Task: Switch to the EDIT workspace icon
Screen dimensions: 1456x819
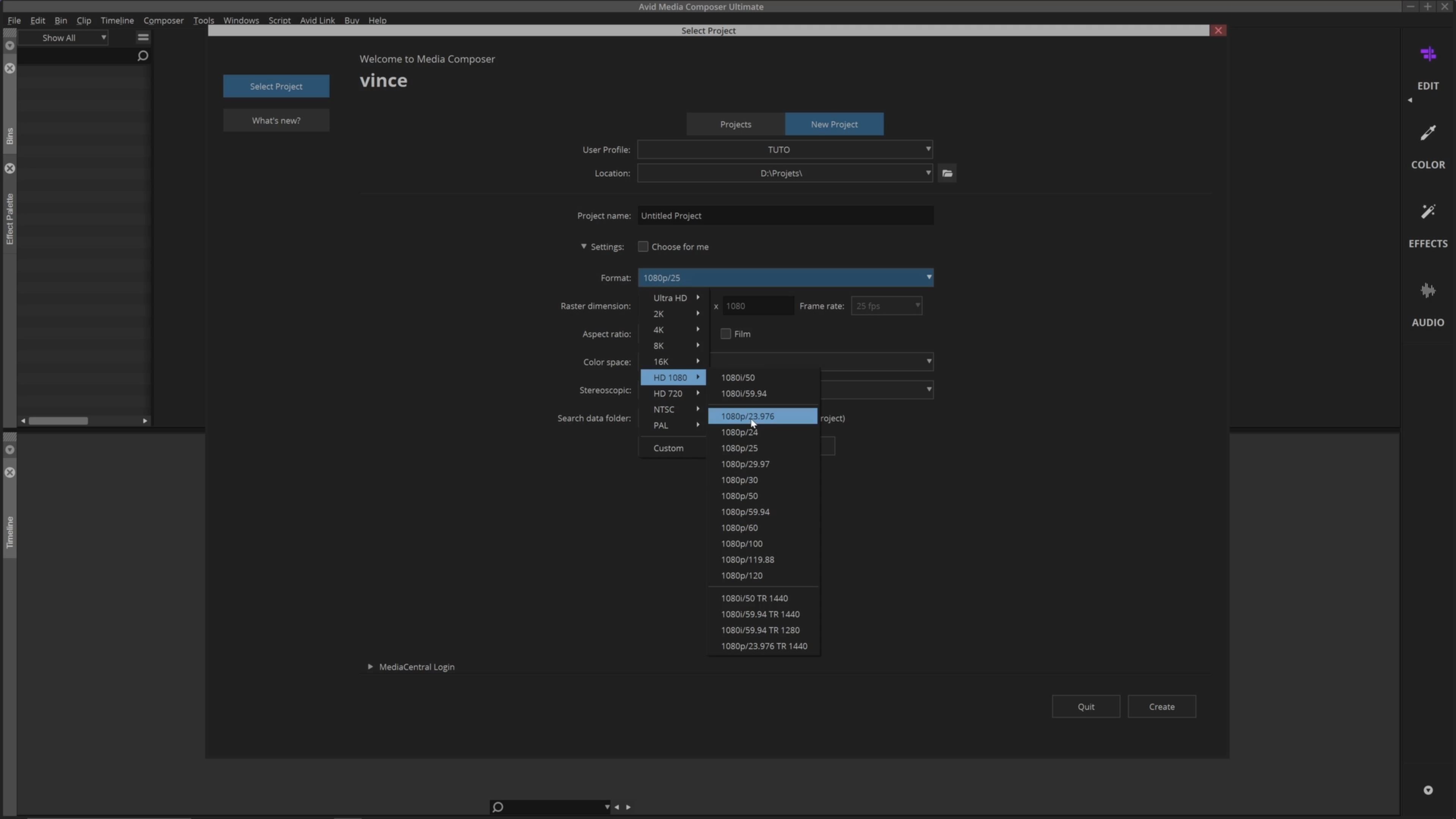Action: (x=1428, y=55)
